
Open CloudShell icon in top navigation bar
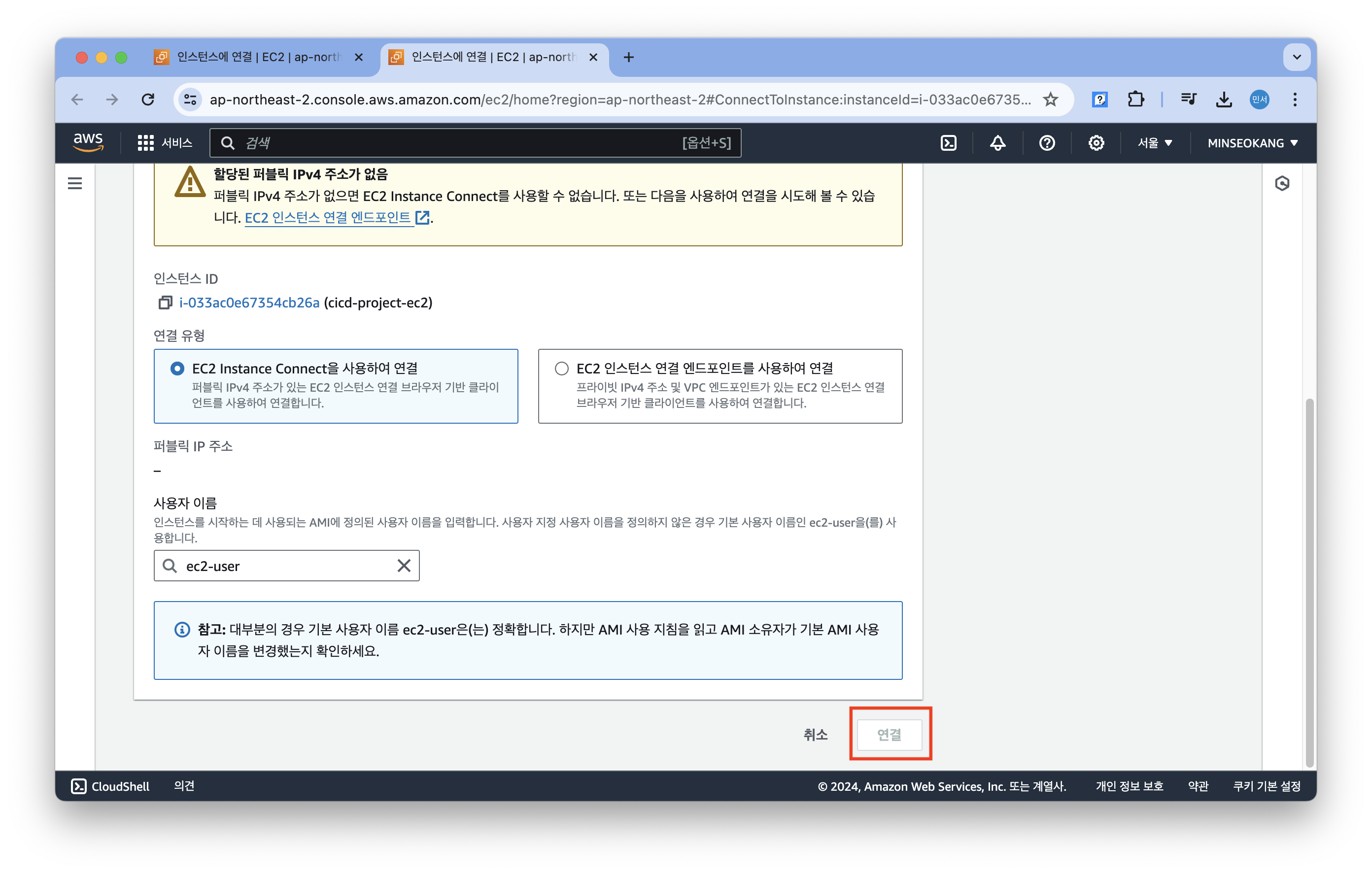pyautogui.click(x=948, y=143)
